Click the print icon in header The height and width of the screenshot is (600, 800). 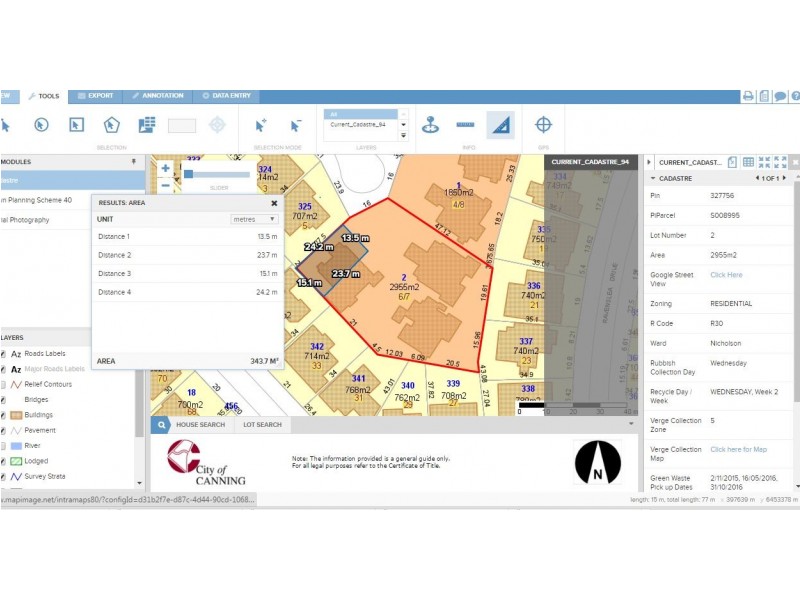[x=748, y=96]
